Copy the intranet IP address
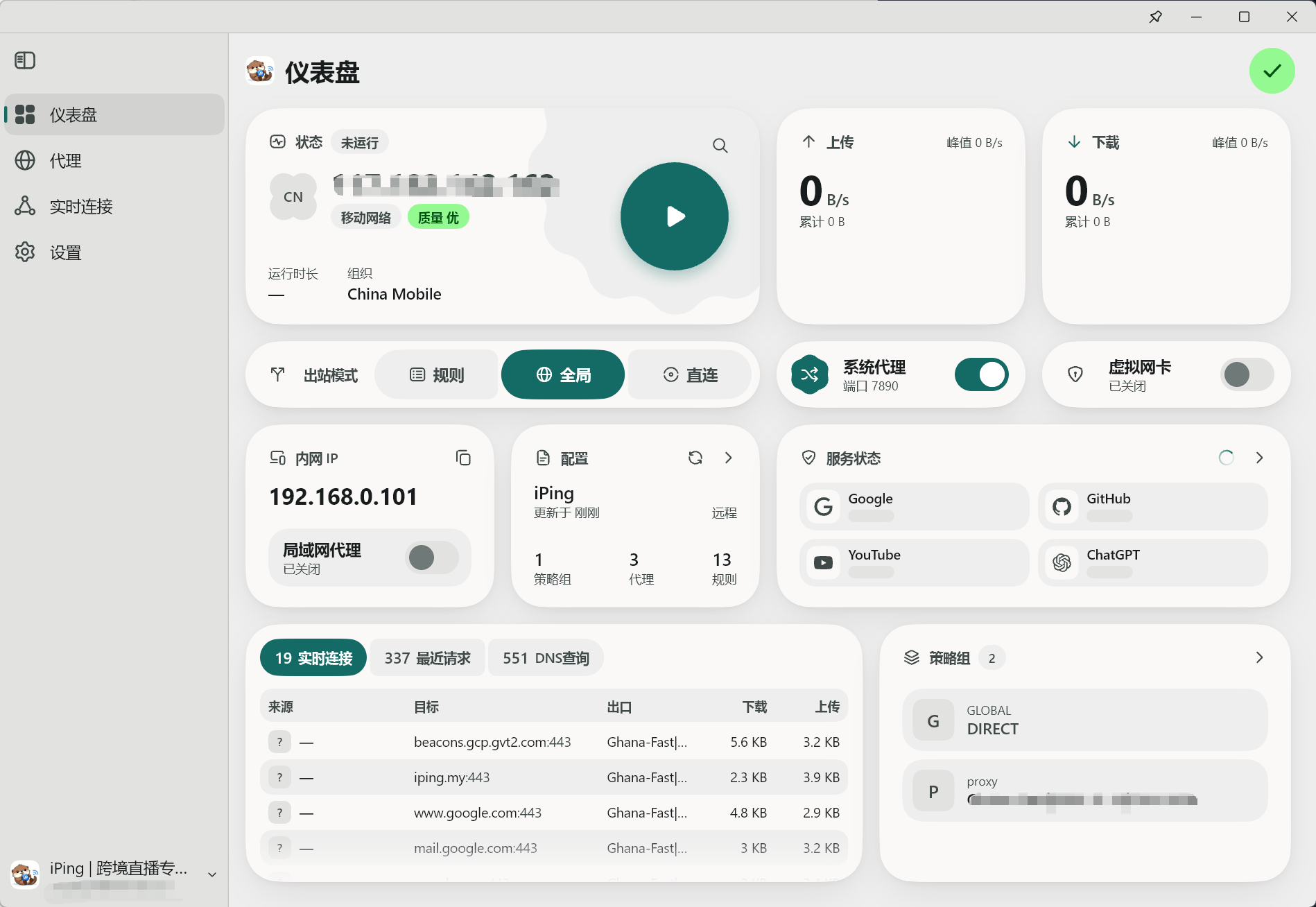This screenshot has height=907, width=1316. 463,458
